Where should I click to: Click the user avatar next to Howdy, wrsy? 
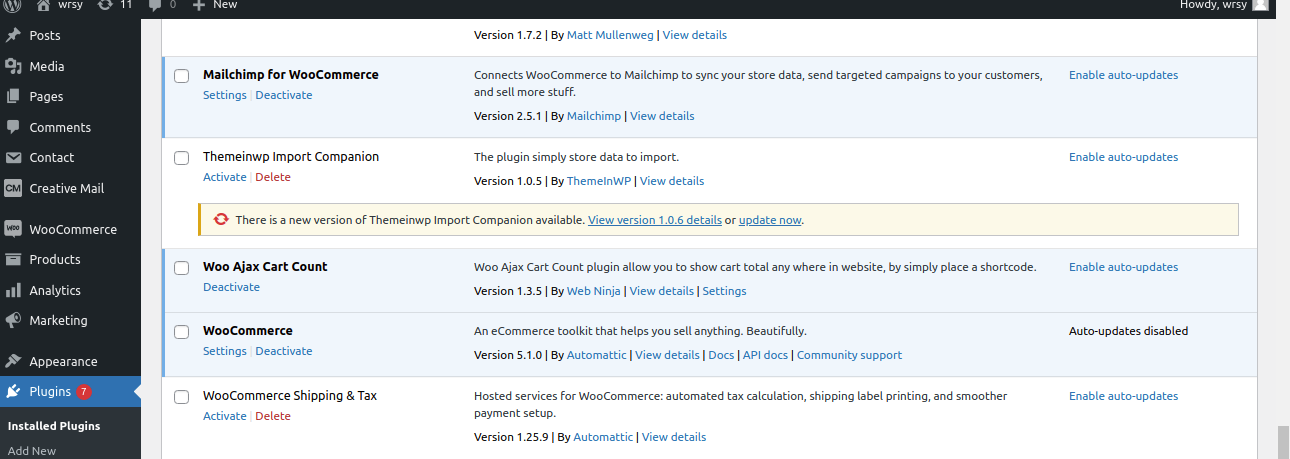[x=1260, y=4]
